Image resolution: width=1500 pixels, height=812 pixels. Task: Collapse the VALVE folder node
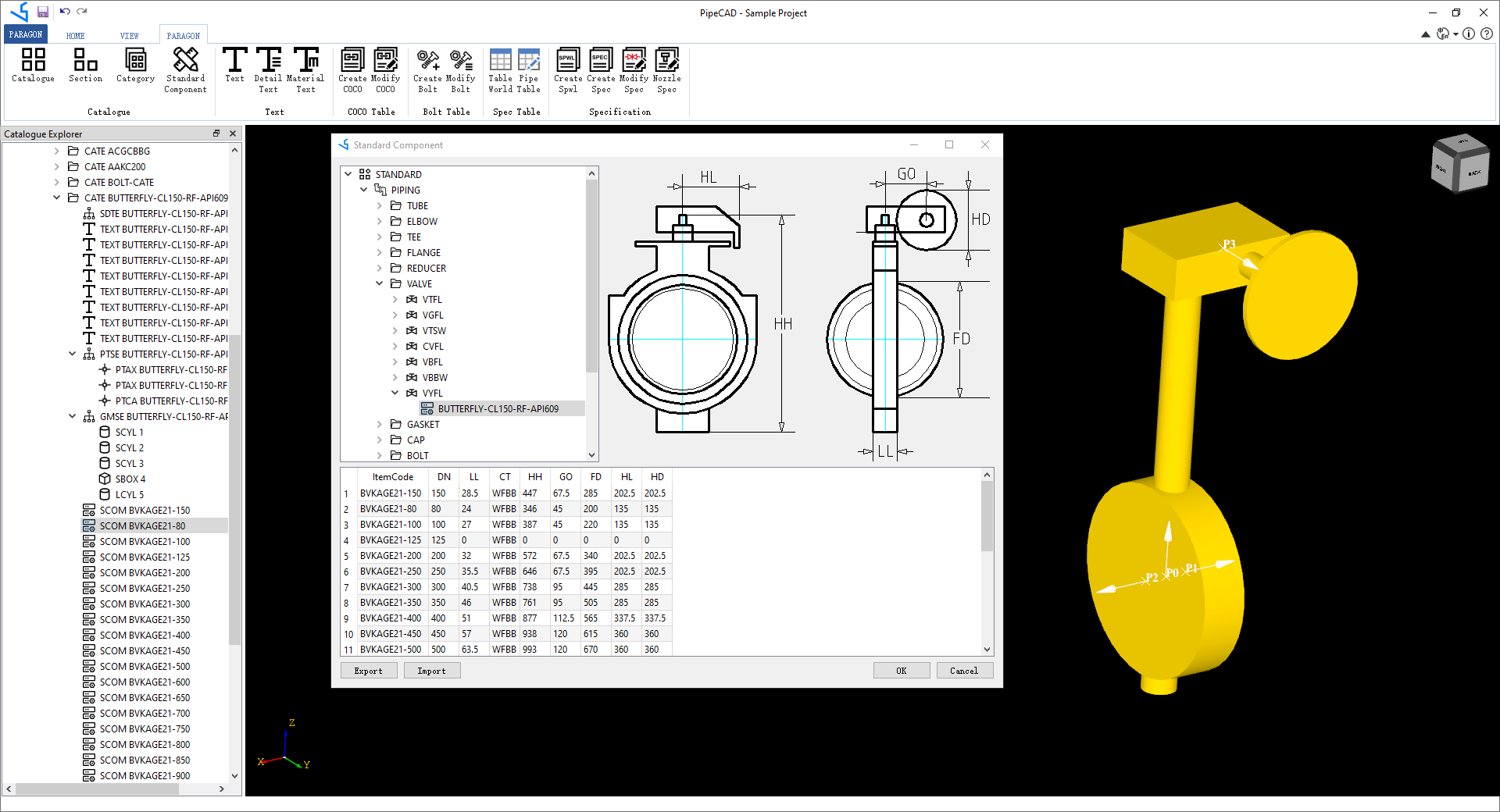pos(380,283)
